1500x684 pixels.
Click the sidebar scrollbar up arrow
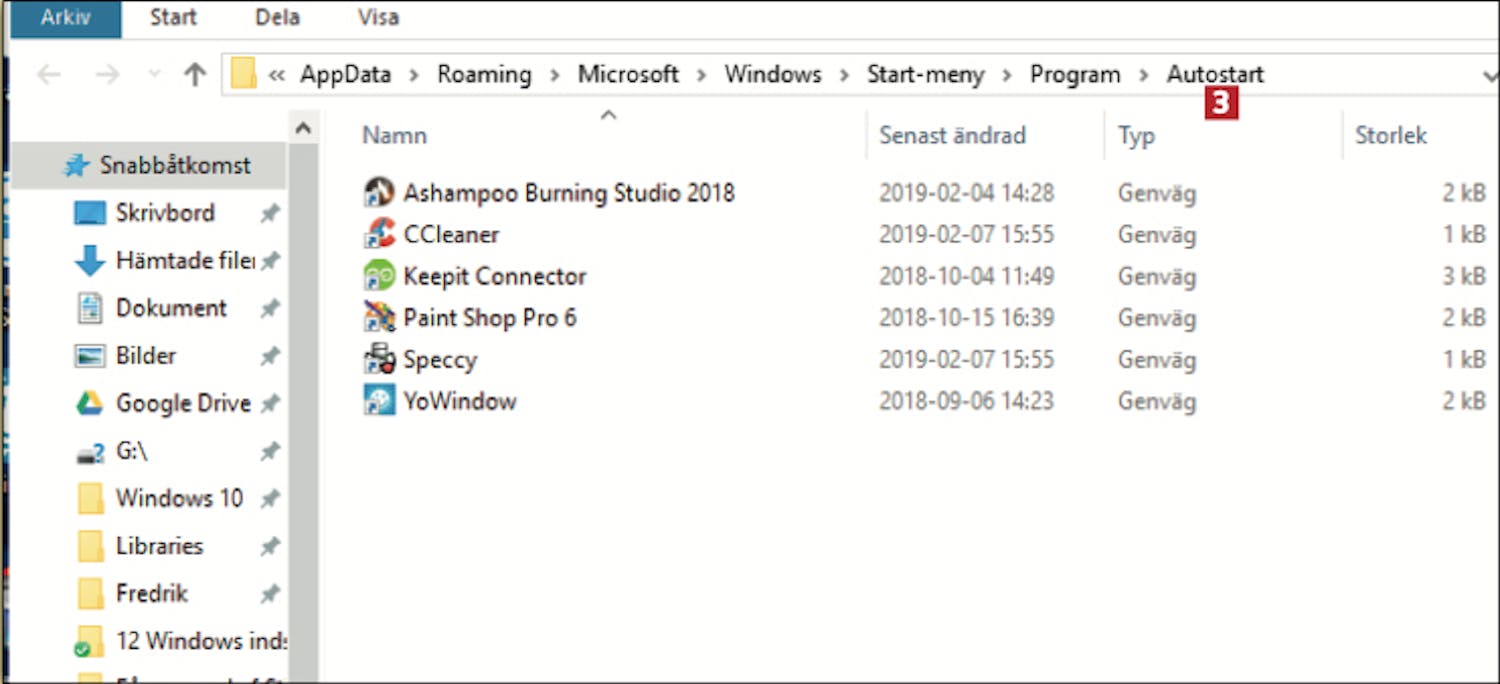coord(303,128)
